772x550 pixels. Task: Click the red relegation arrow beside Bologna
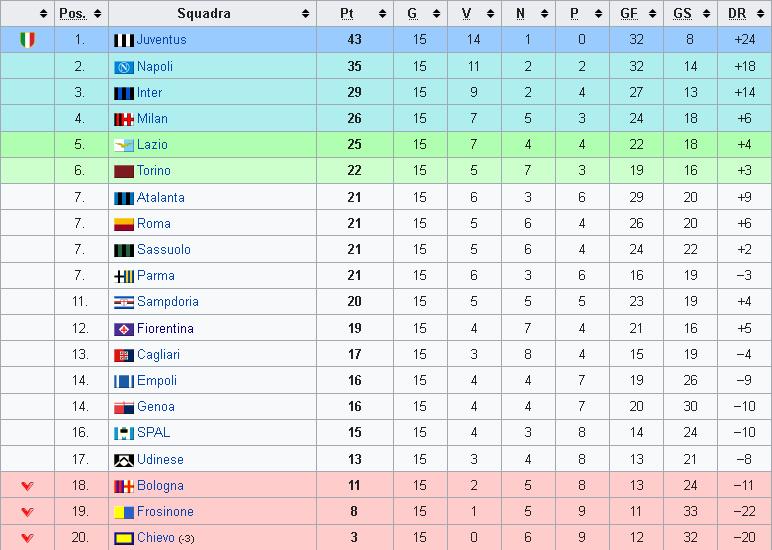(28, 486)
